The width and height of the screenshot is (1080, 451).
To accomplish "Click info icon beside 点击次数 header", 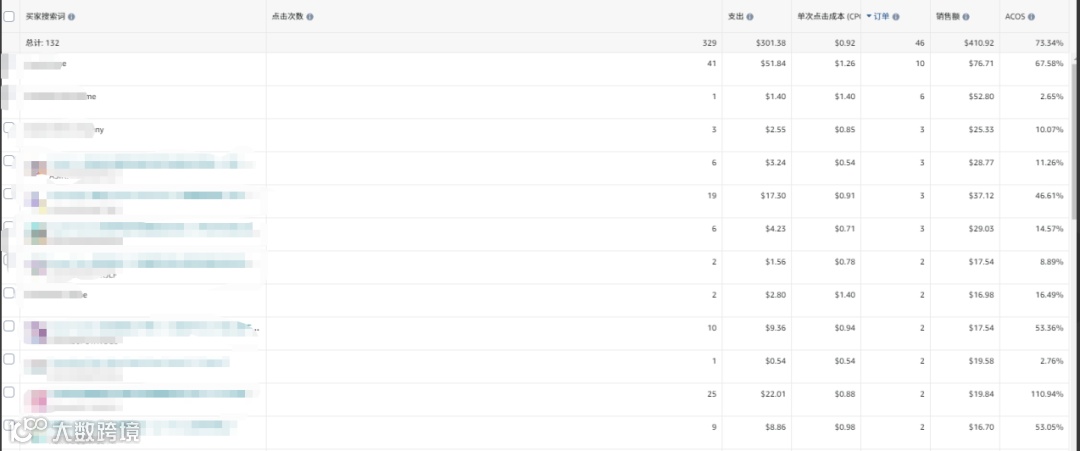I will pos(310,17).
